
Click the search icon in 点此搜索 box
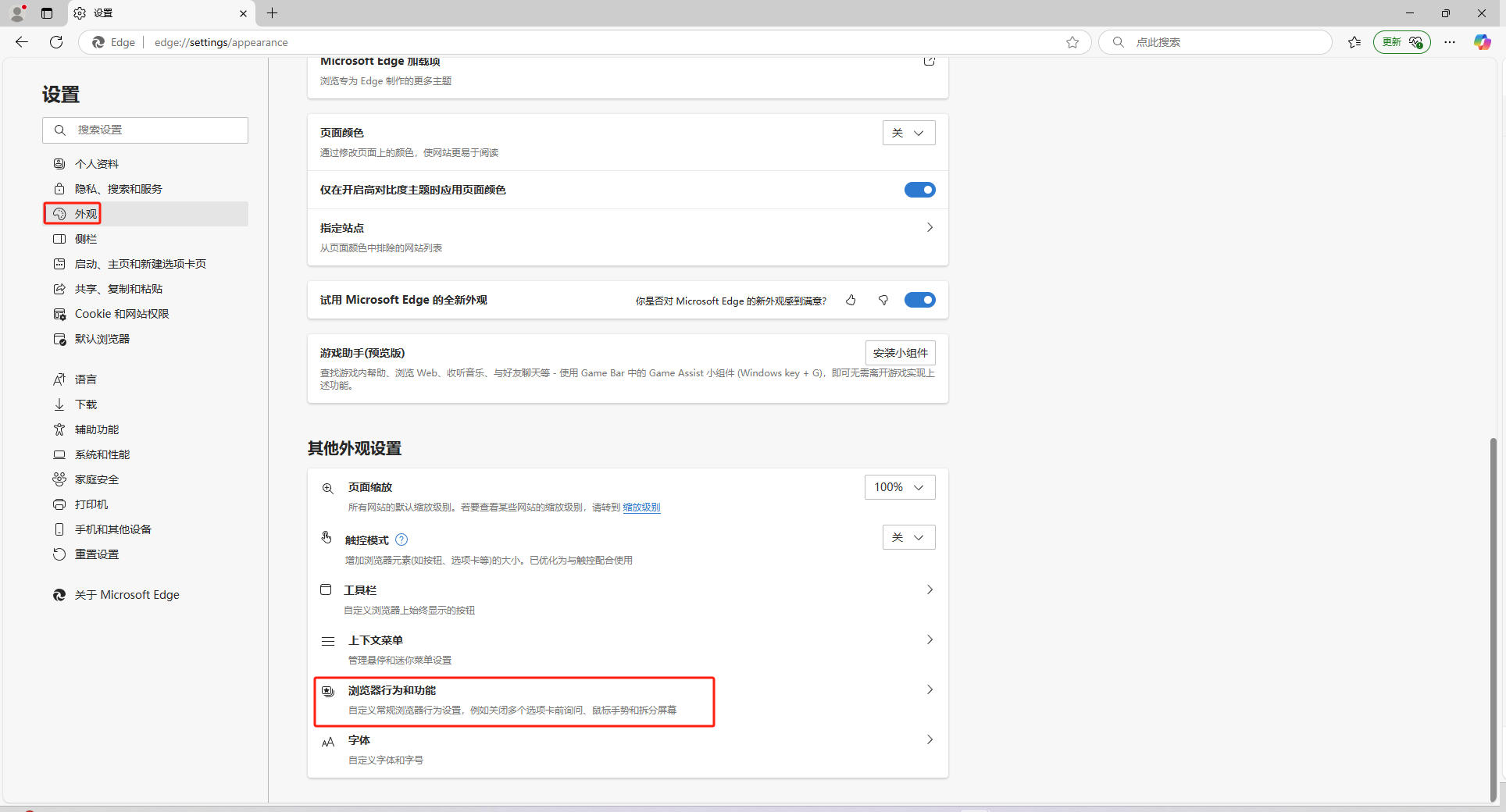[x=1119, y=42]
